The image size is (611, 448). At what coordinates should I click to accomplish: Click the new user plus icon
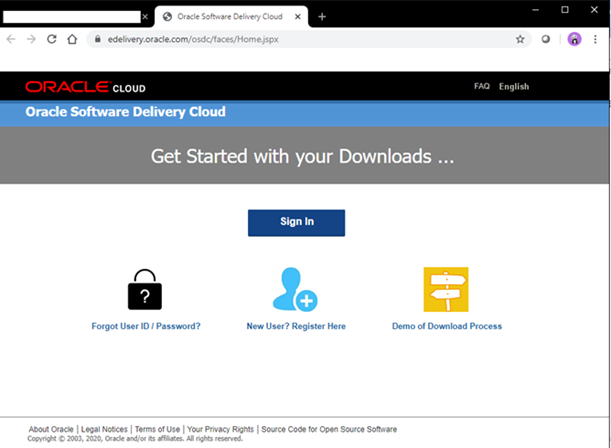tap(295, 289)
